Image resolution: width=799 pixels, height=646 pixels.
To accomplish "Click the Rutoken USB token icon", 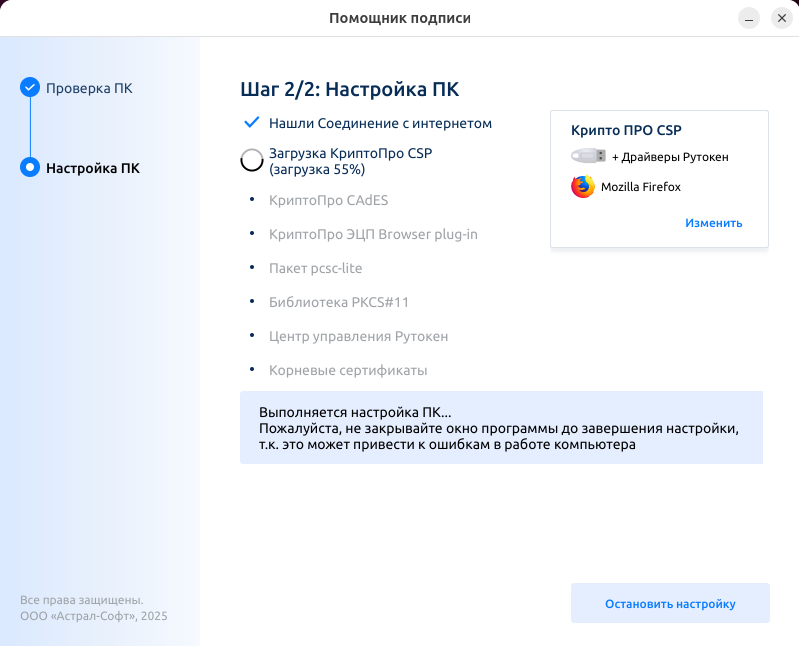I will point(589,156).
